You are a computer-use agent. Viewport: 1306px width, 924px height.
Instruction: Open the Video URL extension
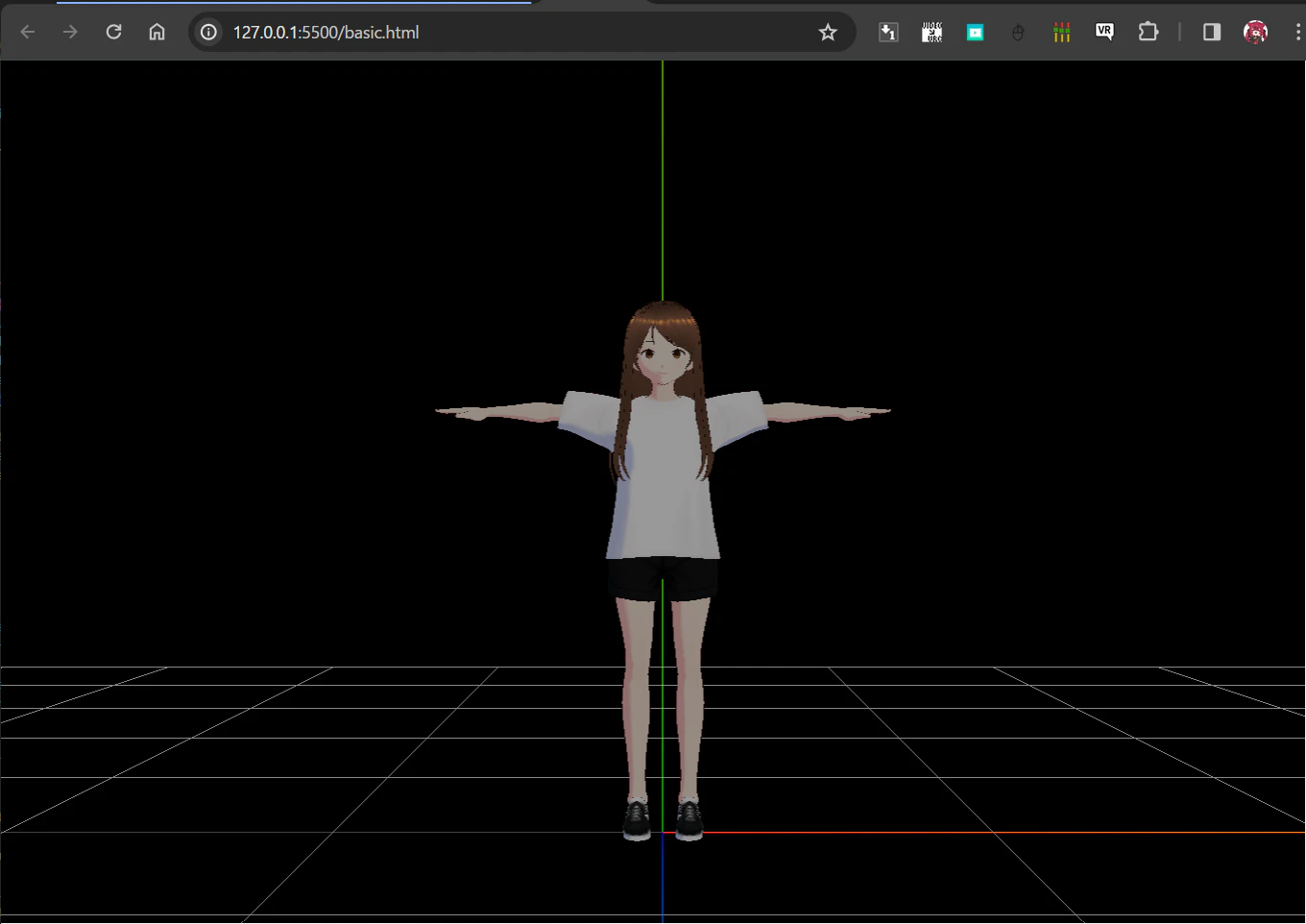931,33
